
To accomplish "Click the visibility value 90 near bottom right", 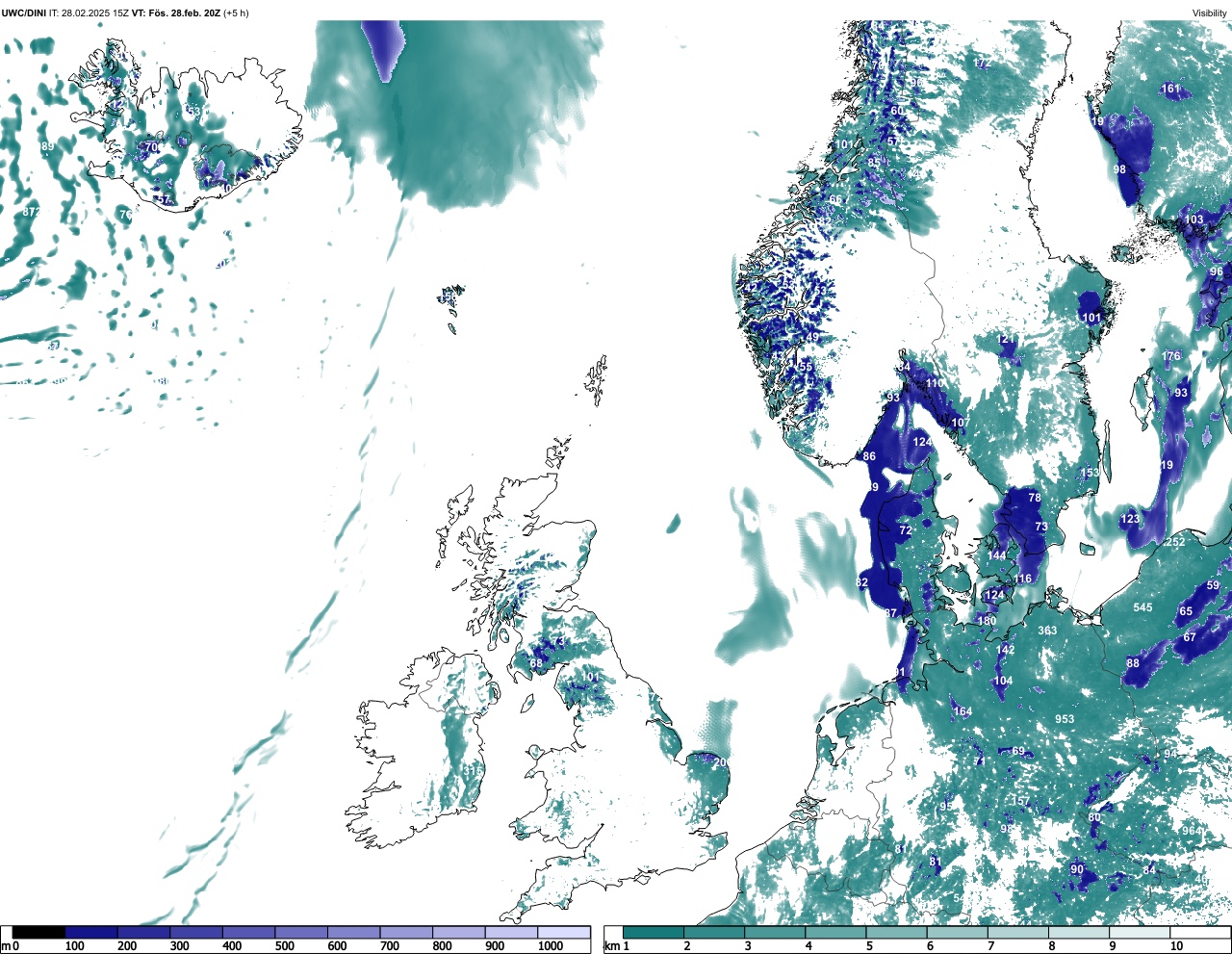I will pyautogui.click(x=1077, y=869).
